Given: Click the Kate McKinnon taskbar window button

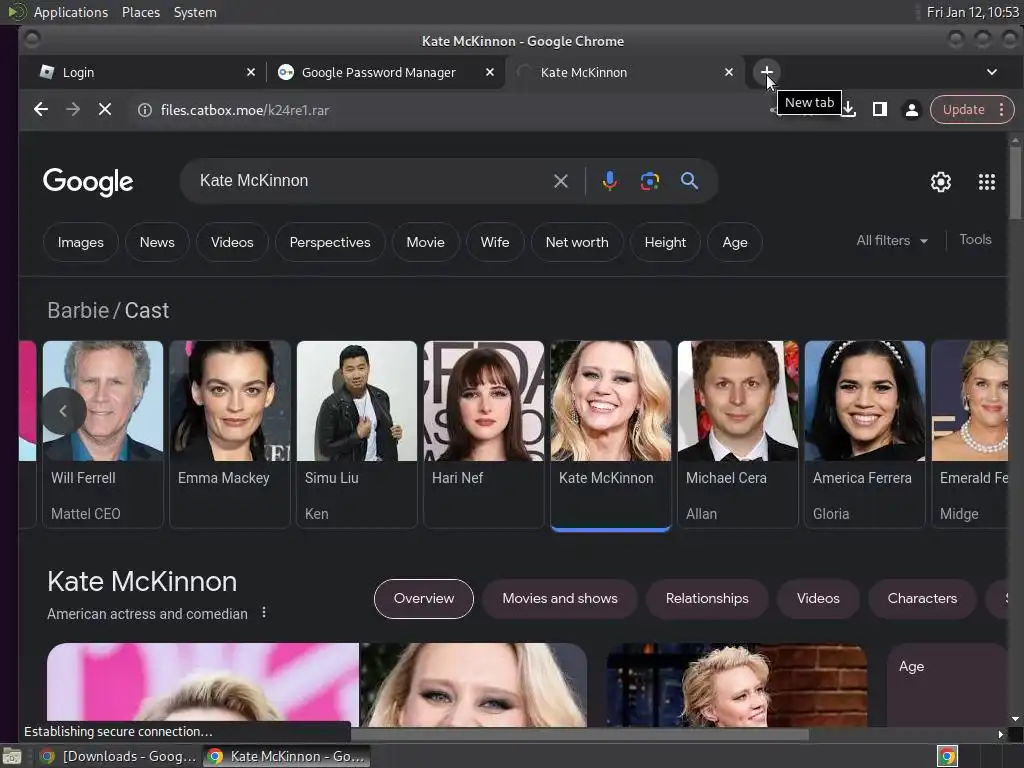Looking at the screenshot, I should pos(286,756).
